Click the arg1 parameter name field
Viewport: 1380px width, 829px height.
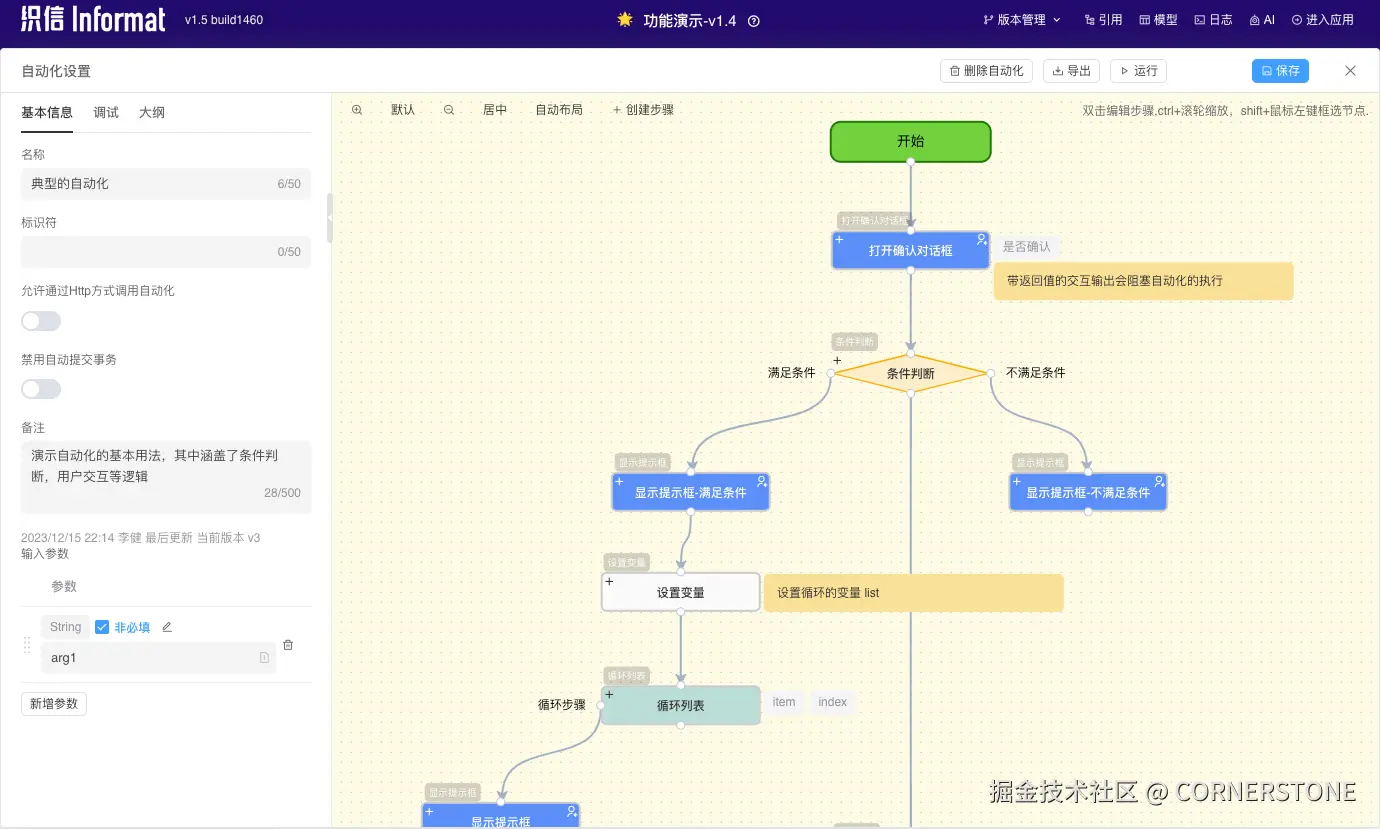pyautogui.click(x=158, y=658)
